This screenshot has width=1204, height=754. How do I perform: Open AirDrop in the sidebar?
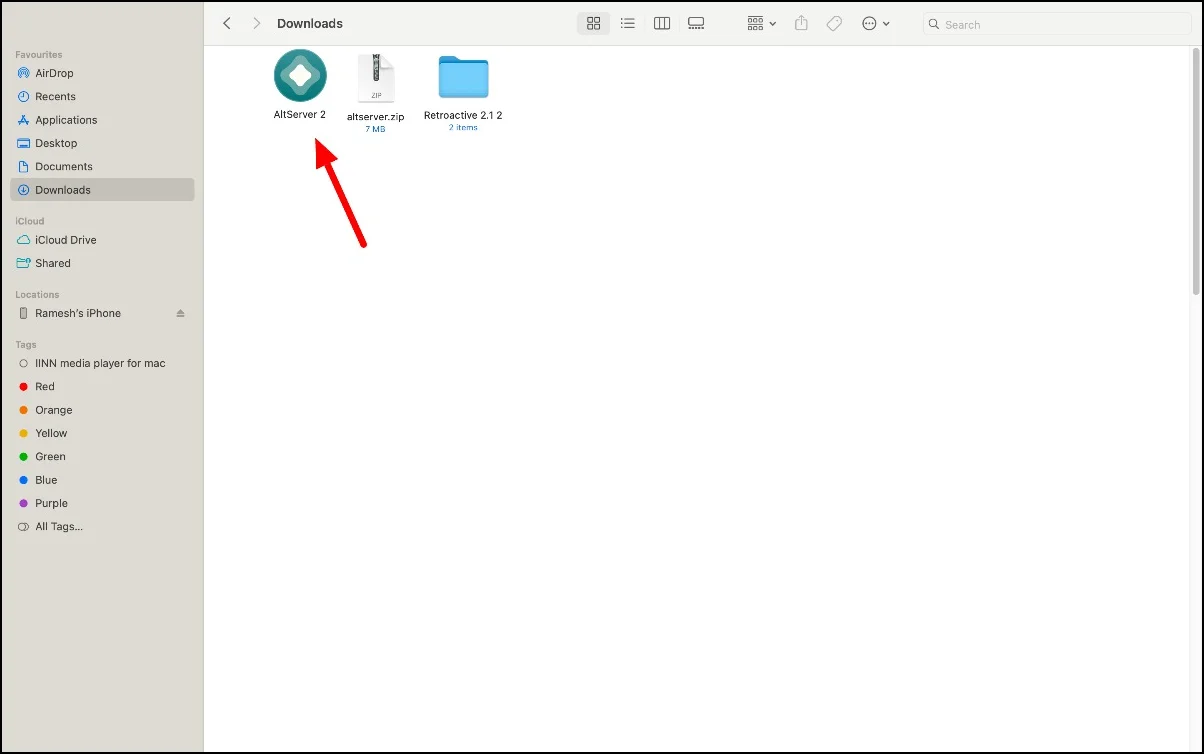coord(102,73)
